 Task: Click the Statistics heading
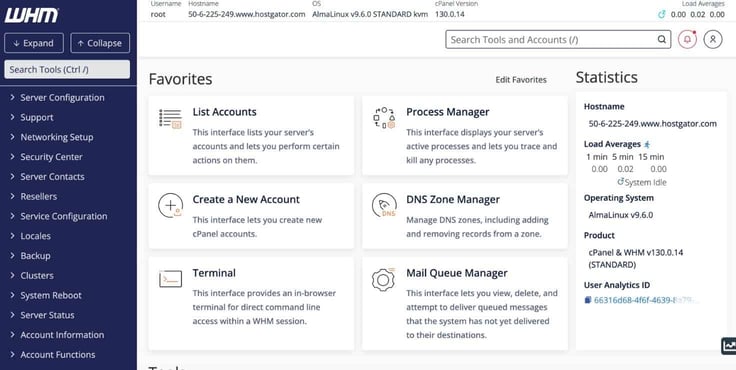[x=606, y=77]
